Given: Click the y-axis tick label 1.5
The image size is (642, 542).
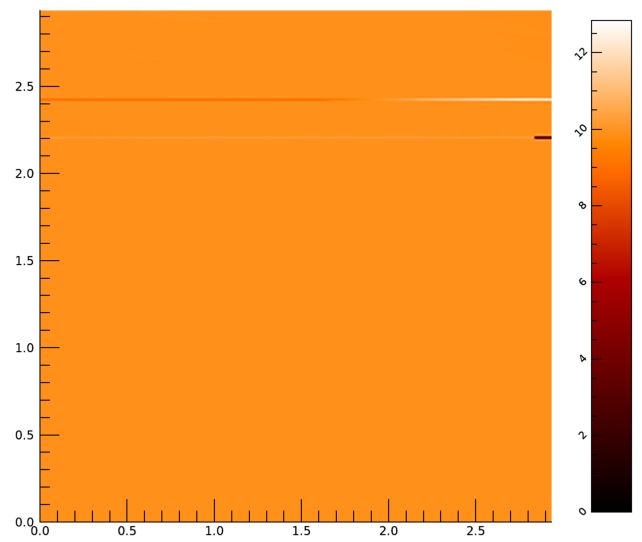Looking at the screenshot, I should coord(25,261).
